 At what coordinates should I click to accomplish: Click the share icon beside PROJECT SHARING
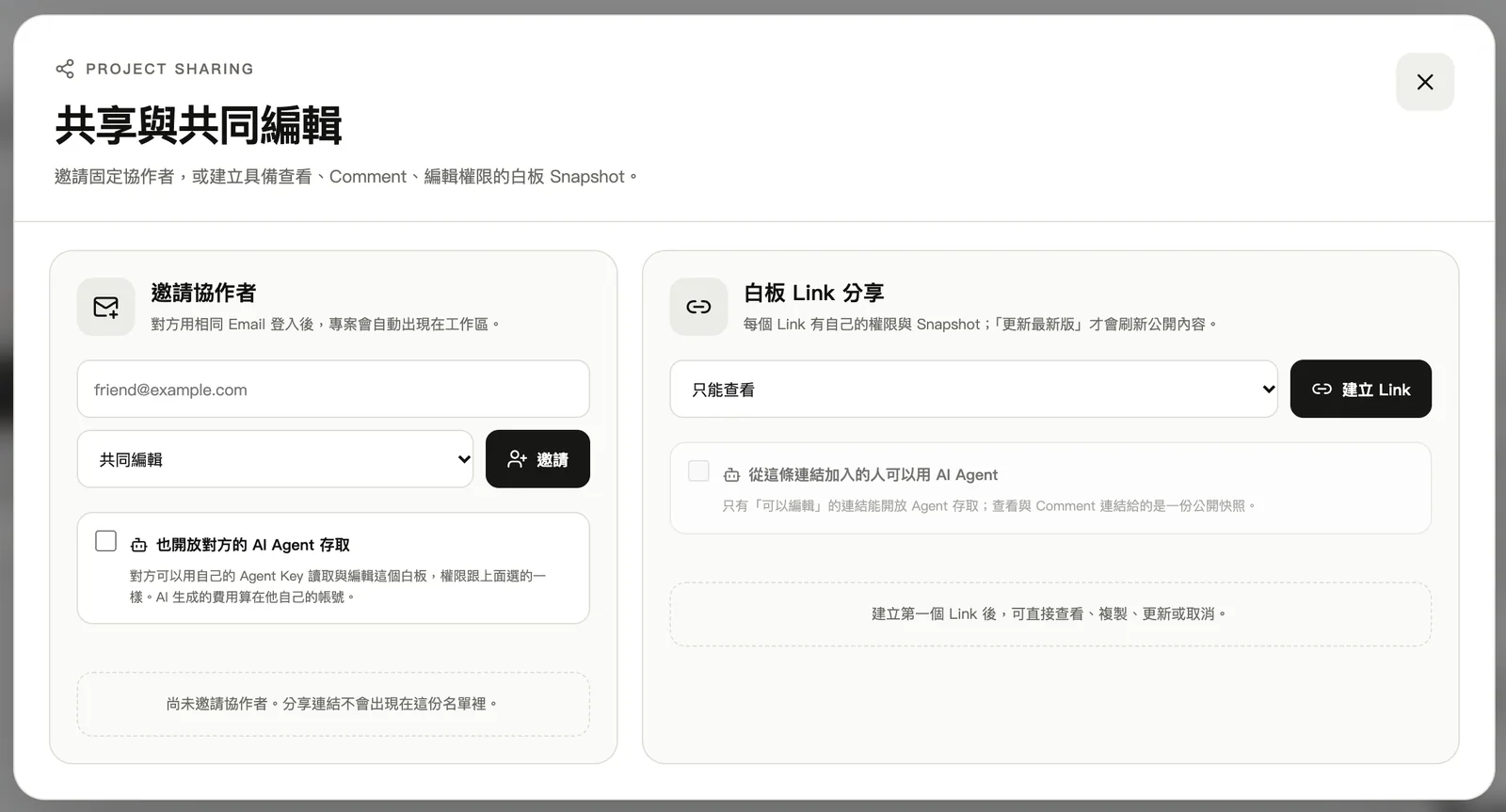[65, 69]
